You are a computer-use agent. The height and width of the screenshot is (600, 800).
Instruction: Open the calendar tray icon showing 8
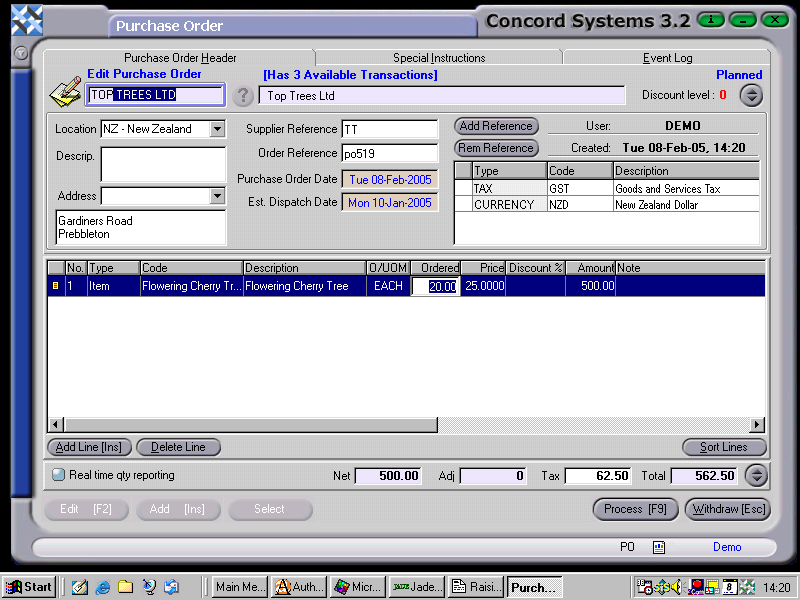pos(729,586)
